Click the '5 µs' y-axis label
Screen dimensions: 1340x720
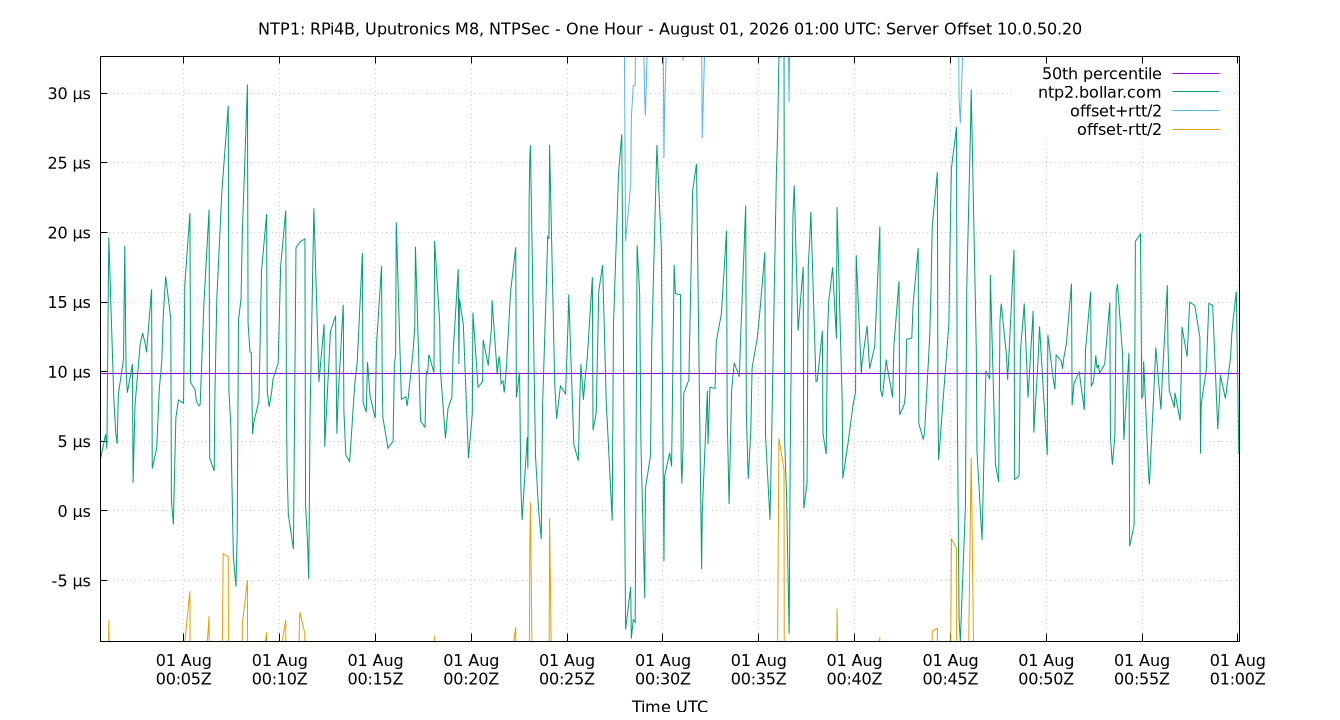[x=72, y=442]
